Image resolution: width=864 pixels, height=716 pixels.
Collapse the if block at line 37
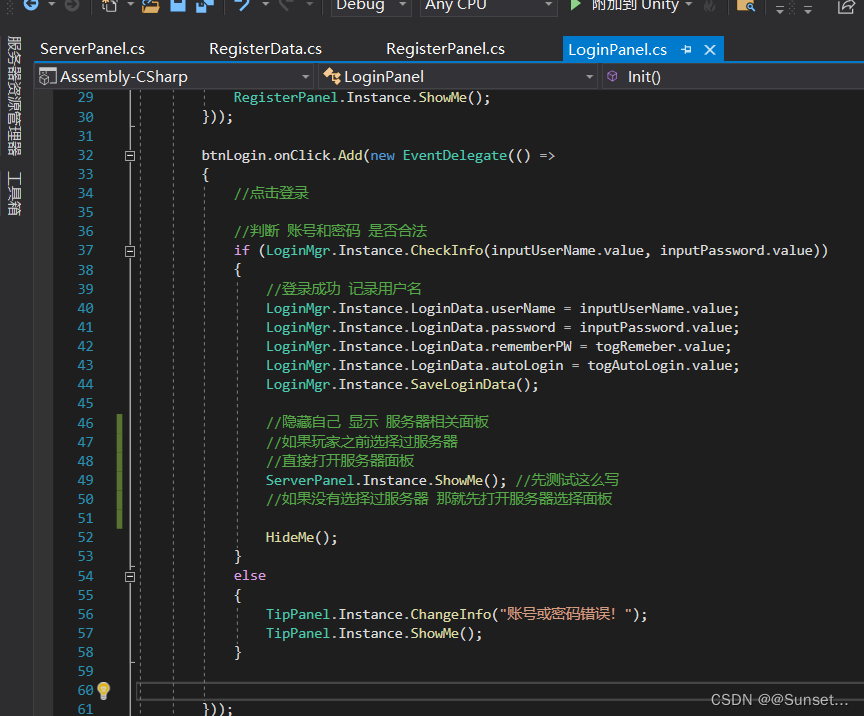(130, 251)
